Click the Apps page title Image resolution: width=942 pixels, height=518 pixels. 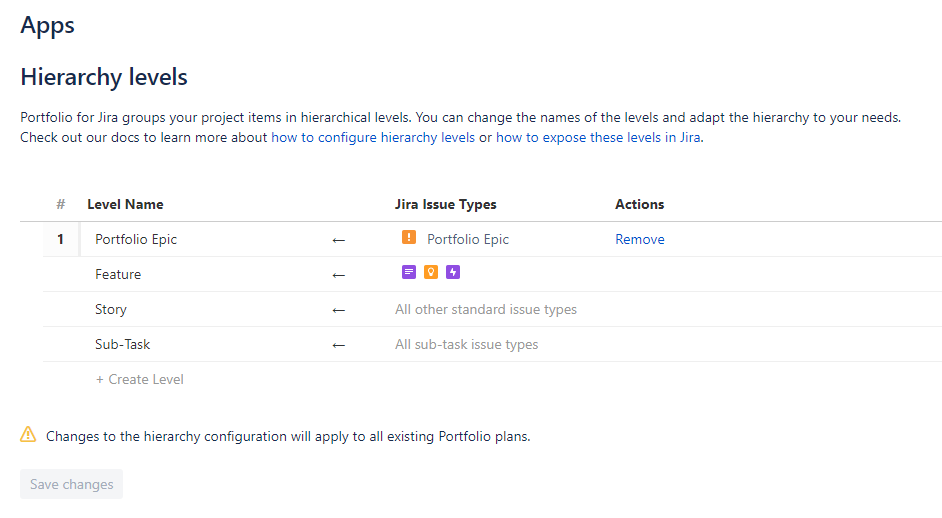click(x=47, y=25)
